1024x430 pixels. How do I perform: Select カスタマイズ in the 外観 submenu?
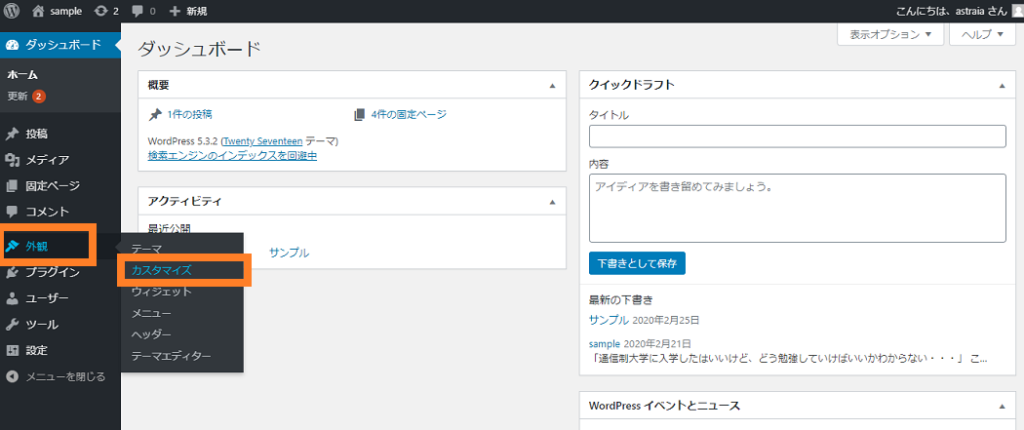[x=161, y=271]
